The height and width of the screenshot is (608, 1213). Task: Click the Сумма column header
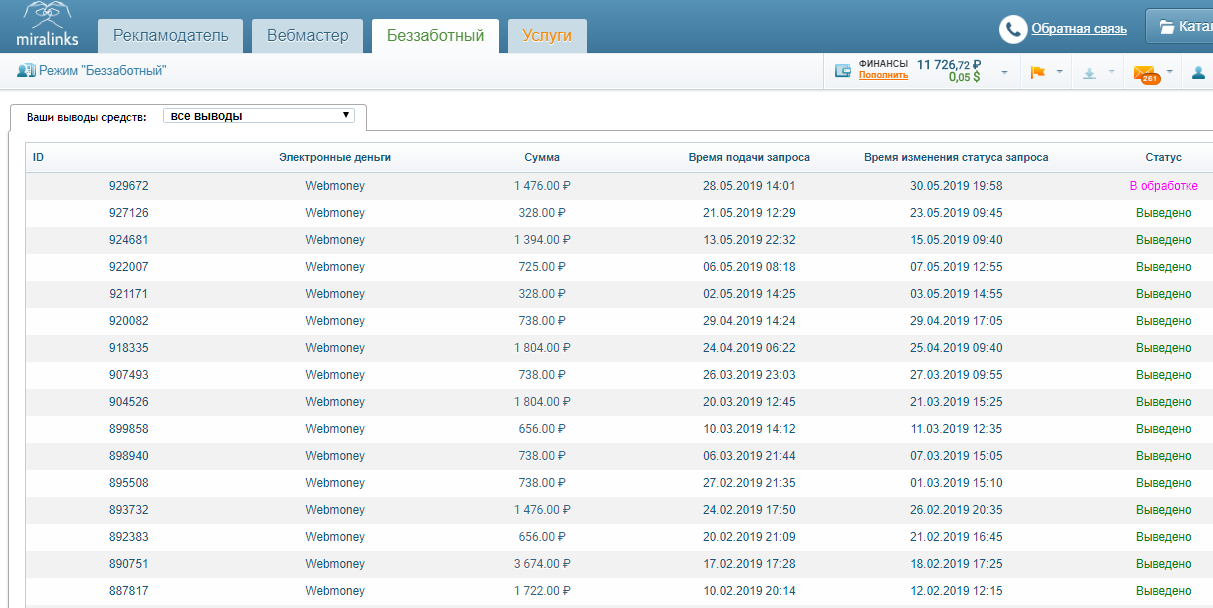(542, 158)
